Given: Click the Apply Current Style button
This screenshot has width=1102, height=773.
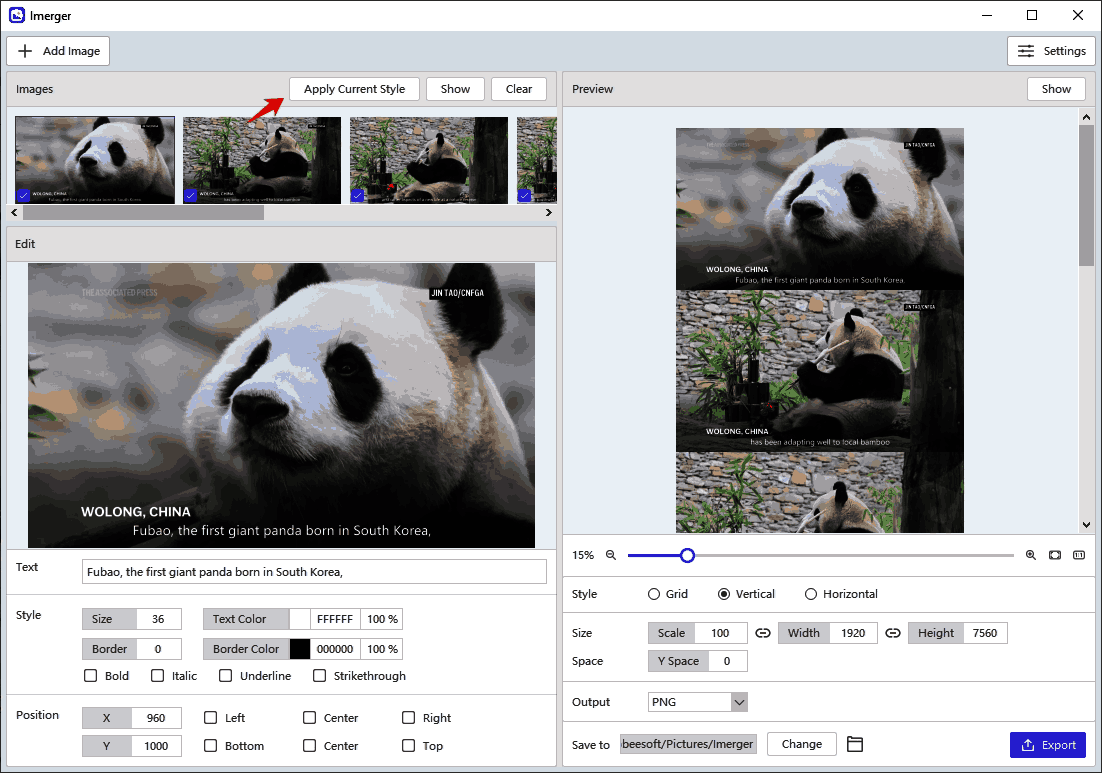Looking at the screenshot, I should (x=354, y=89).
